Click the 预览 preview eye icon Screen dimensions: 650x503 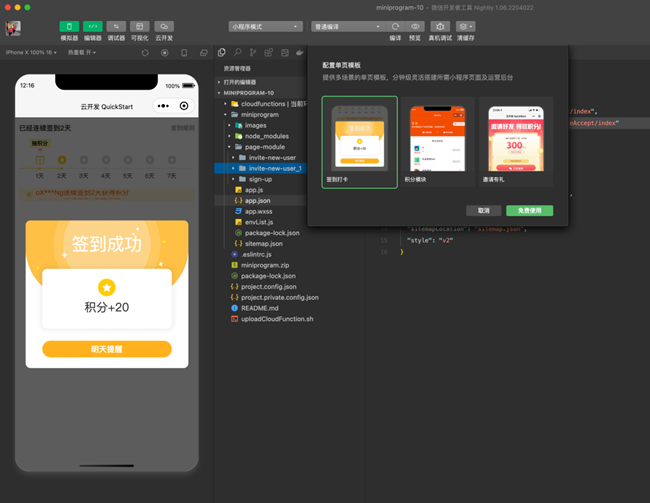[x=415, y=26]
